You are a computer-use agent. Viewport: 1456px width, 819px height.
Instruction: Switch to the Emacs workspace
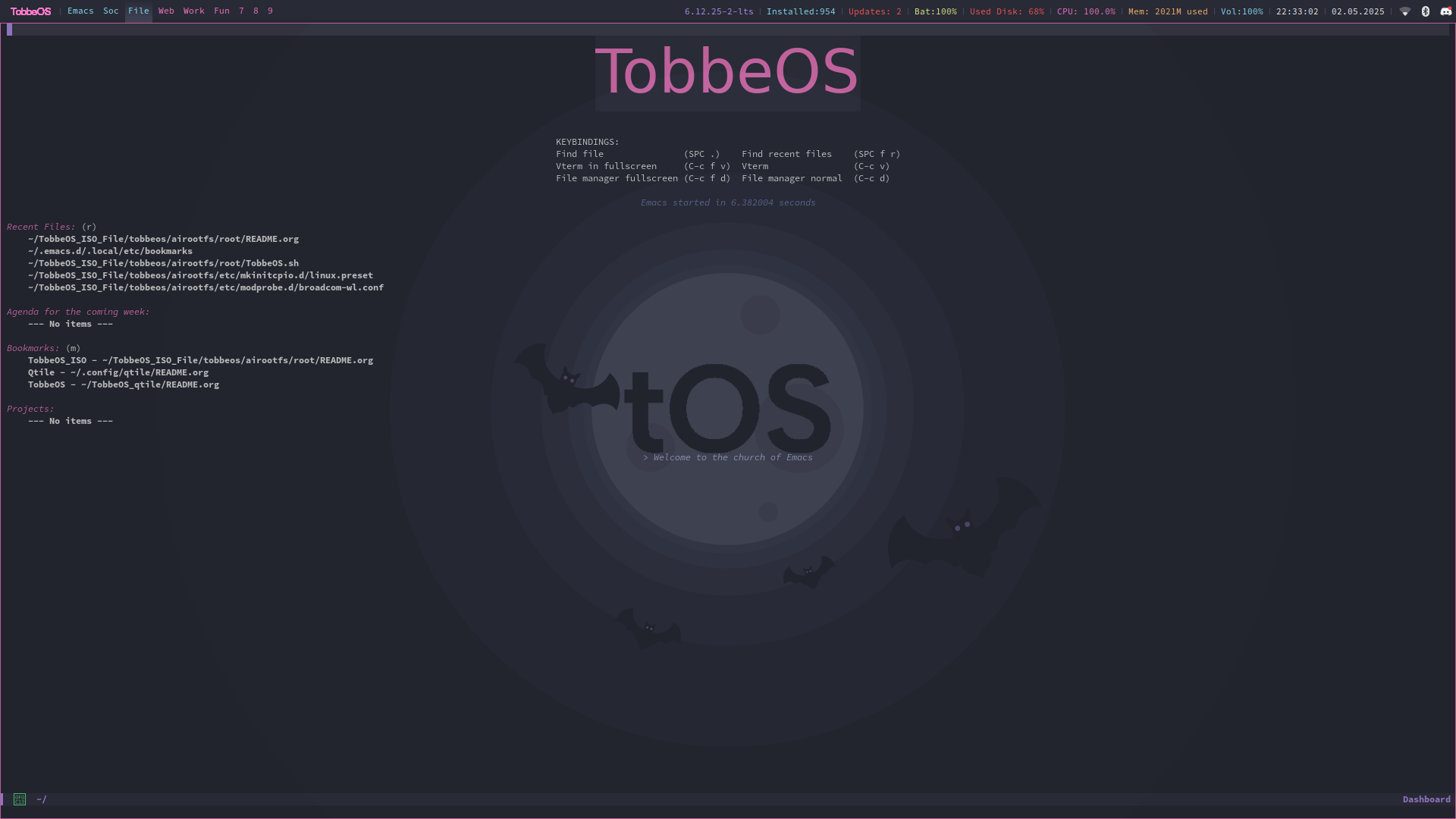pos(80,11)
